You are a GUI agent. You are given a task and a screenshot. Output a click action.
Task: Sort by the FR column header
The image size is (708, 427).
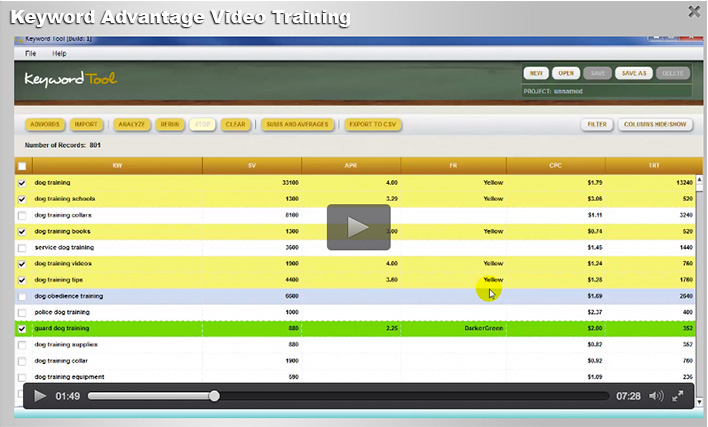[453, 166]
